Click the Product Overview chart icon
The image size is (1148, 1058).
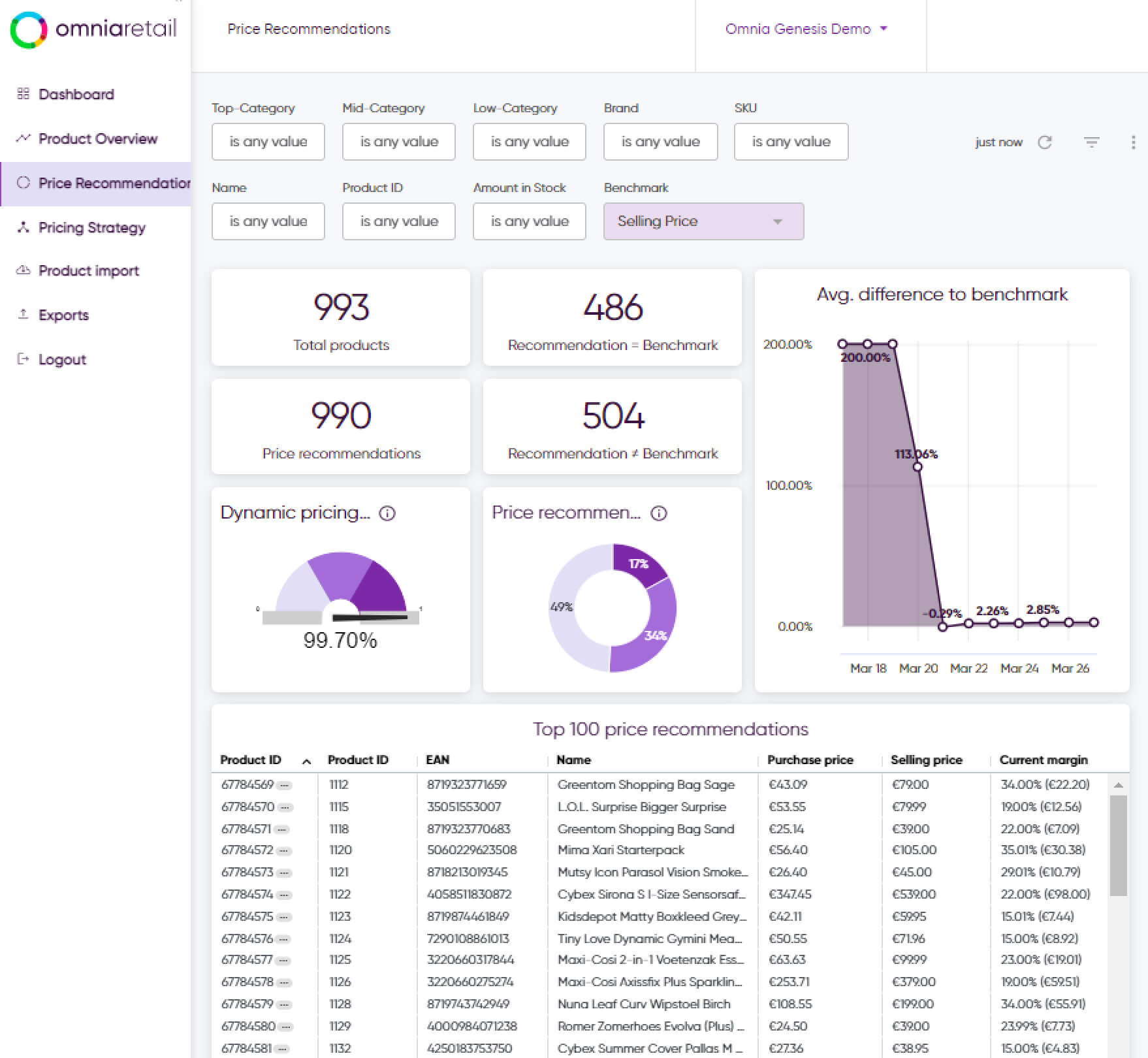tap(24, 138)
